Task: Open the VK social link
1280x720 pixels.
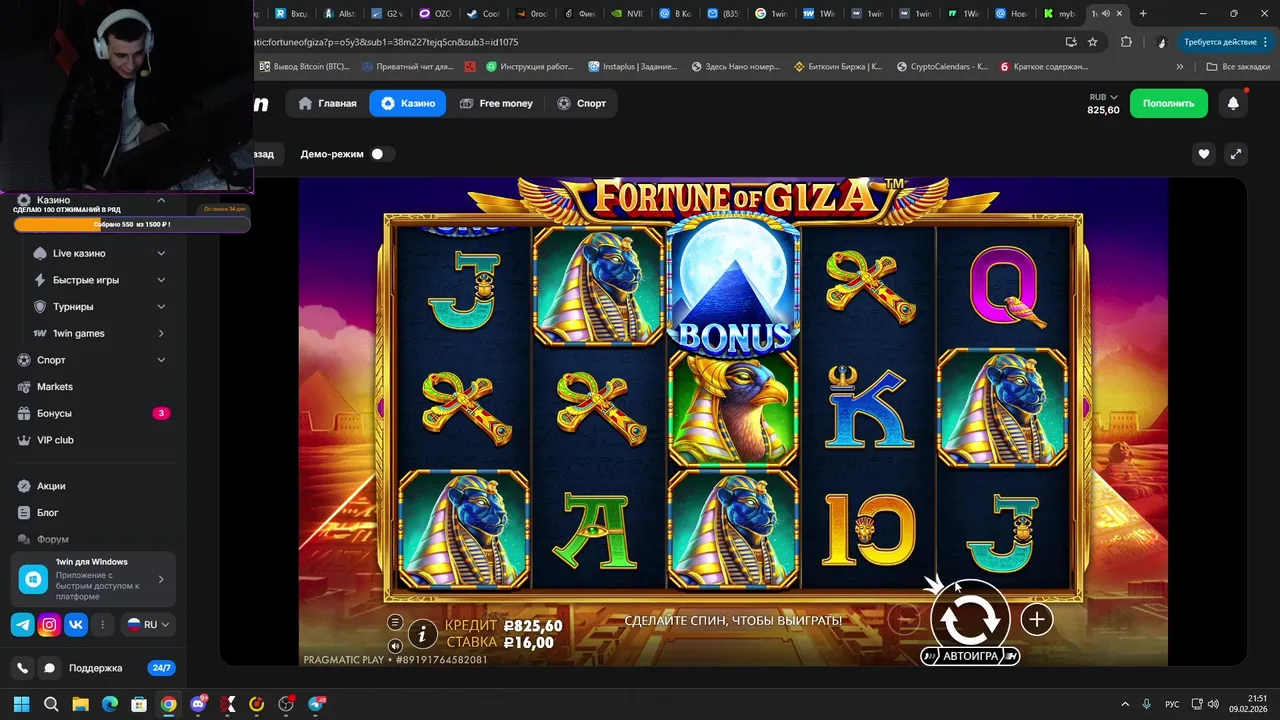Action: click(76, 625)
